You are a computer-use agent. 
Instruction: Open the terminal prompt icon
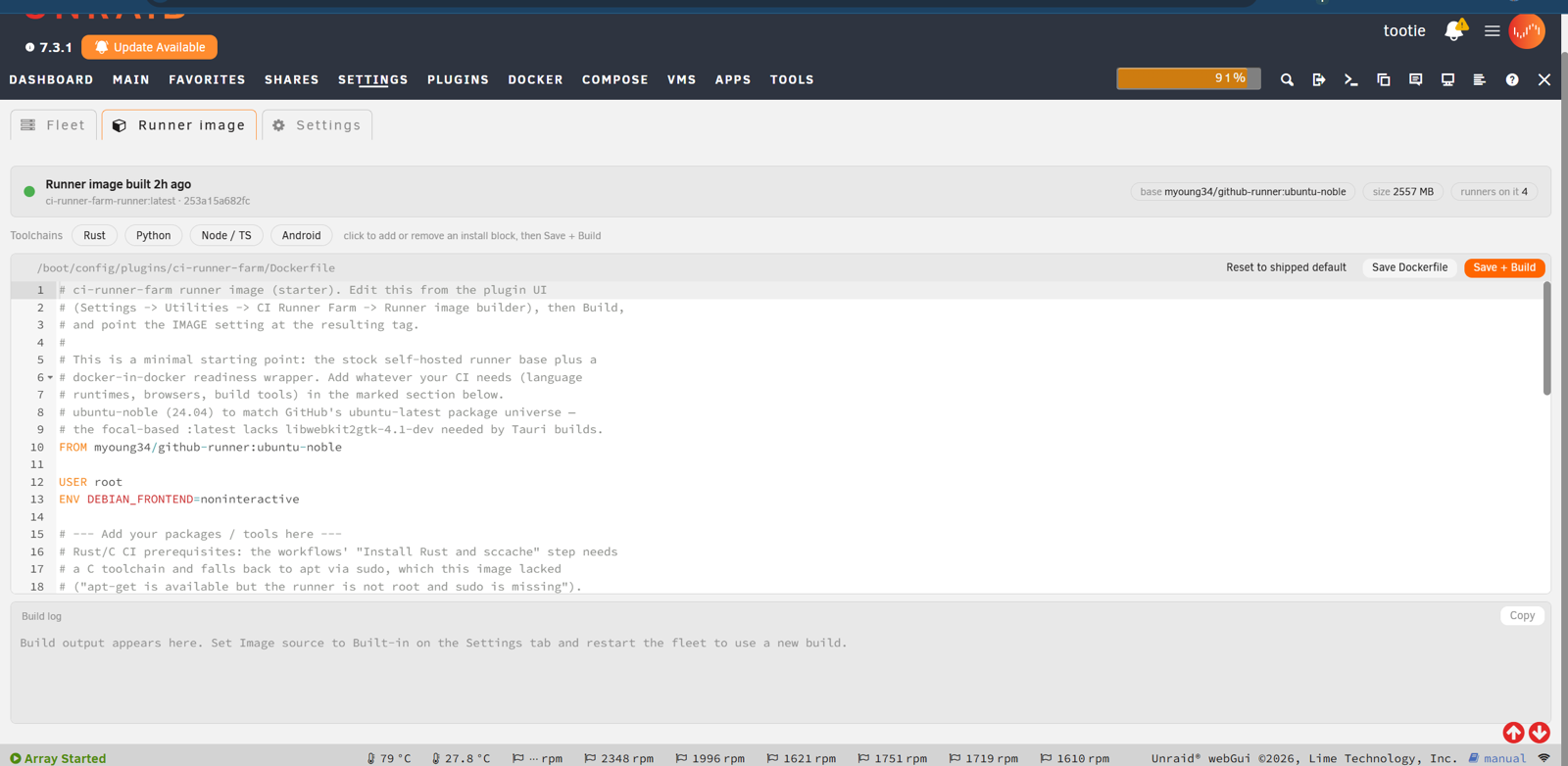1351,79
